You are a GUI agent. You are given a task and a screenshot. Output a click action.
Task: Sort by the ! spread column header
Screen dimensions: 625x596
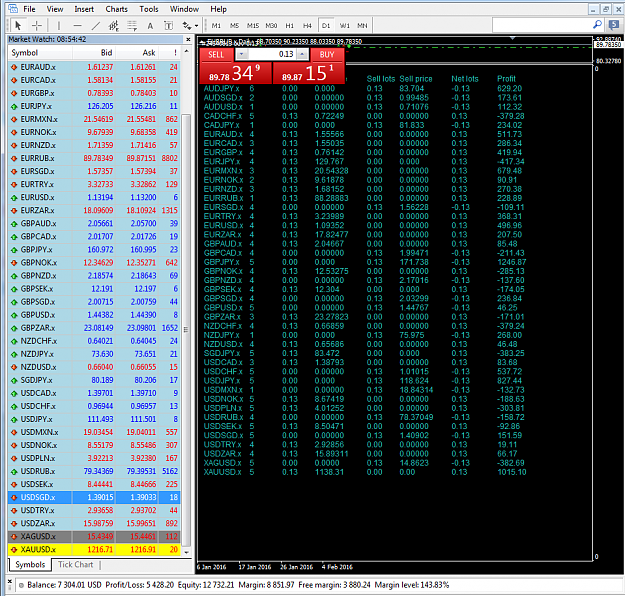pos(170,53)
